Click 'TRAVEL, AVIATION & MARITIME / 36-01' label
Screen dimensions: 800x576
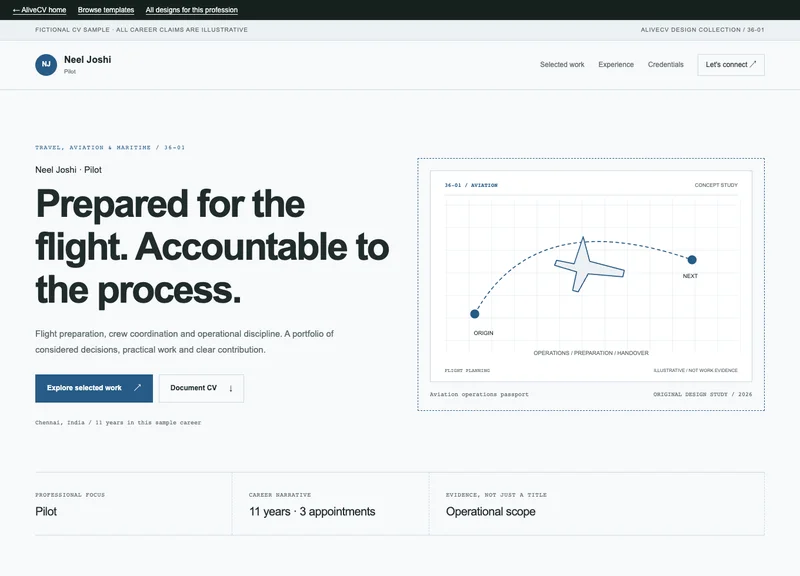[110, 147]
